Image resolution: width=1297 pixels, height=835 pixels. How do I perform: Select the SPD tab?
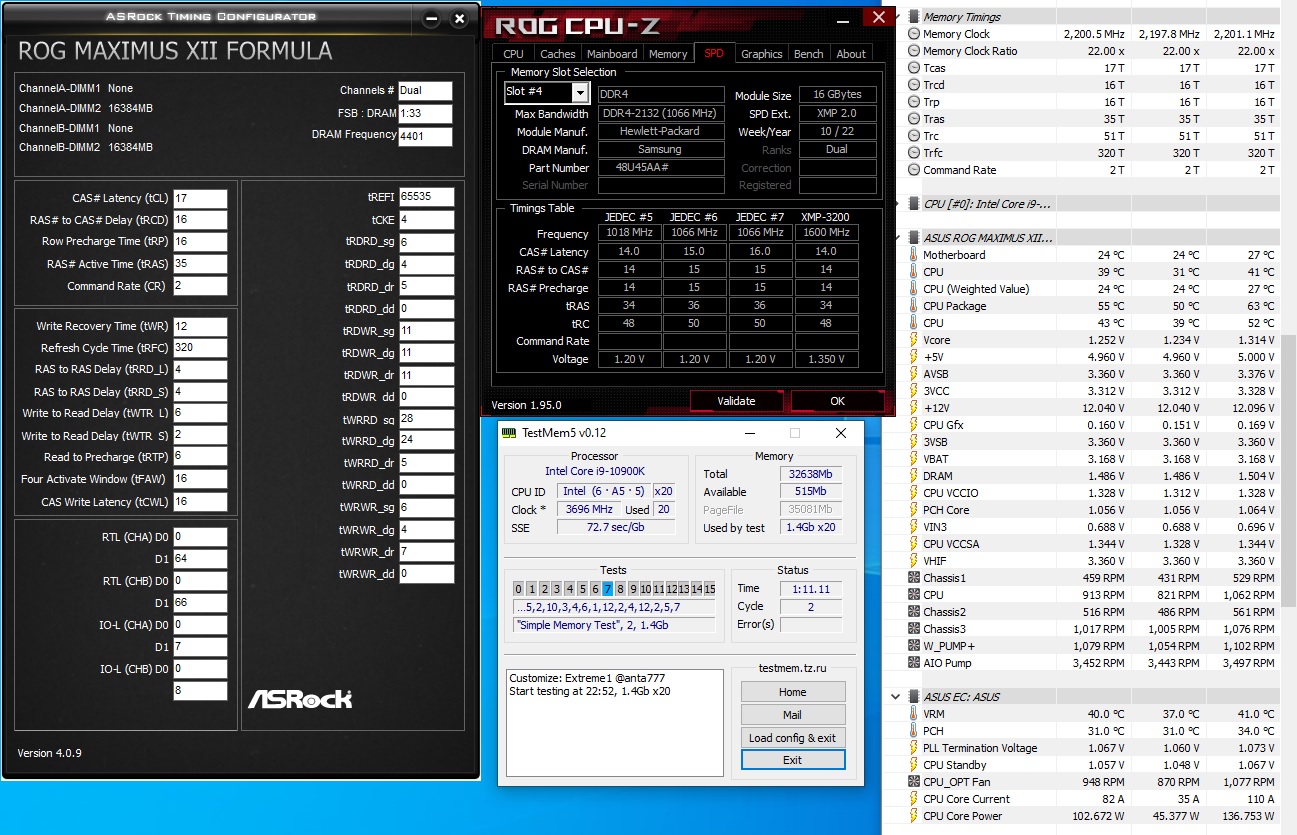(714, 53)
